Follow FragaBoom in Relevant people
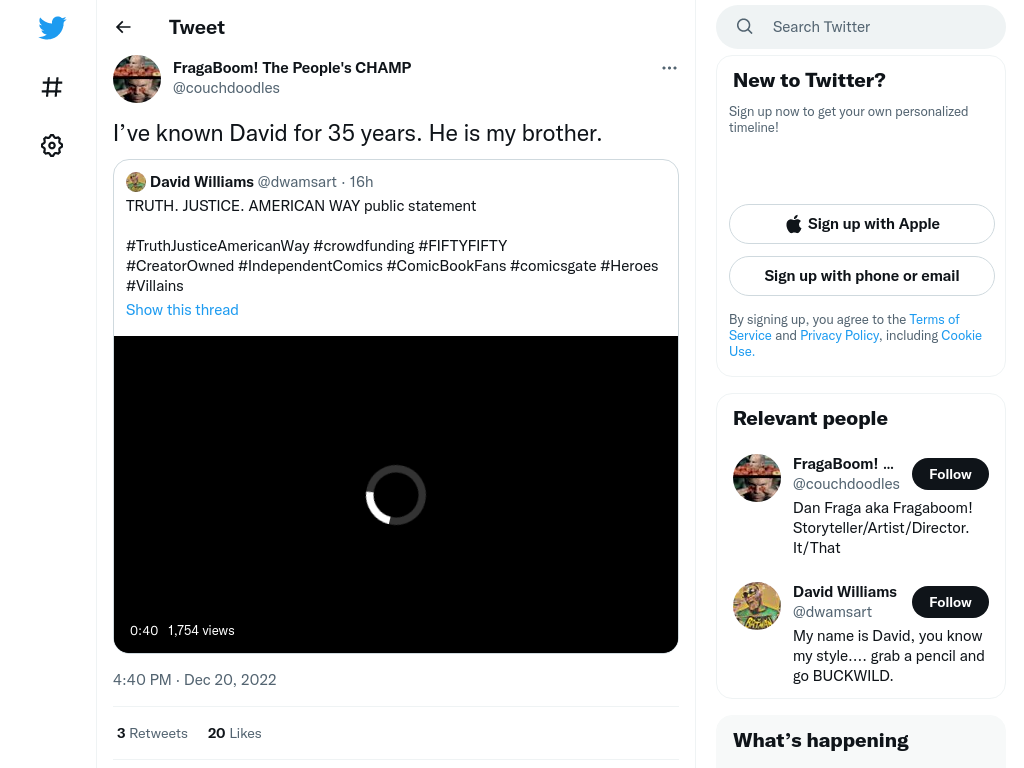The width and height of the screenshot is (1024, 768). coord(950,474)
